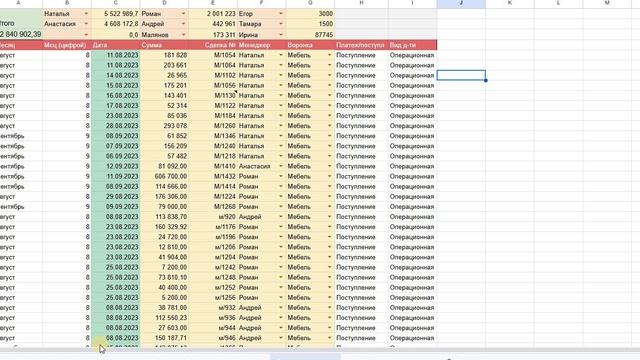Select the cell with value 3000
Viewport: 640px width, 360px height.
[x=310, y=14]
